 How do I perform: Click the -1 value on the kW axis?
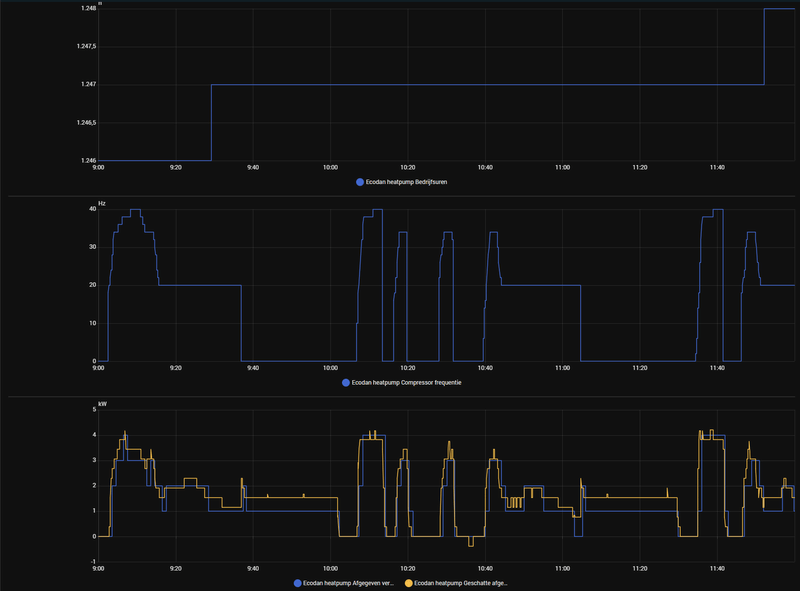(x=93, y=562)
